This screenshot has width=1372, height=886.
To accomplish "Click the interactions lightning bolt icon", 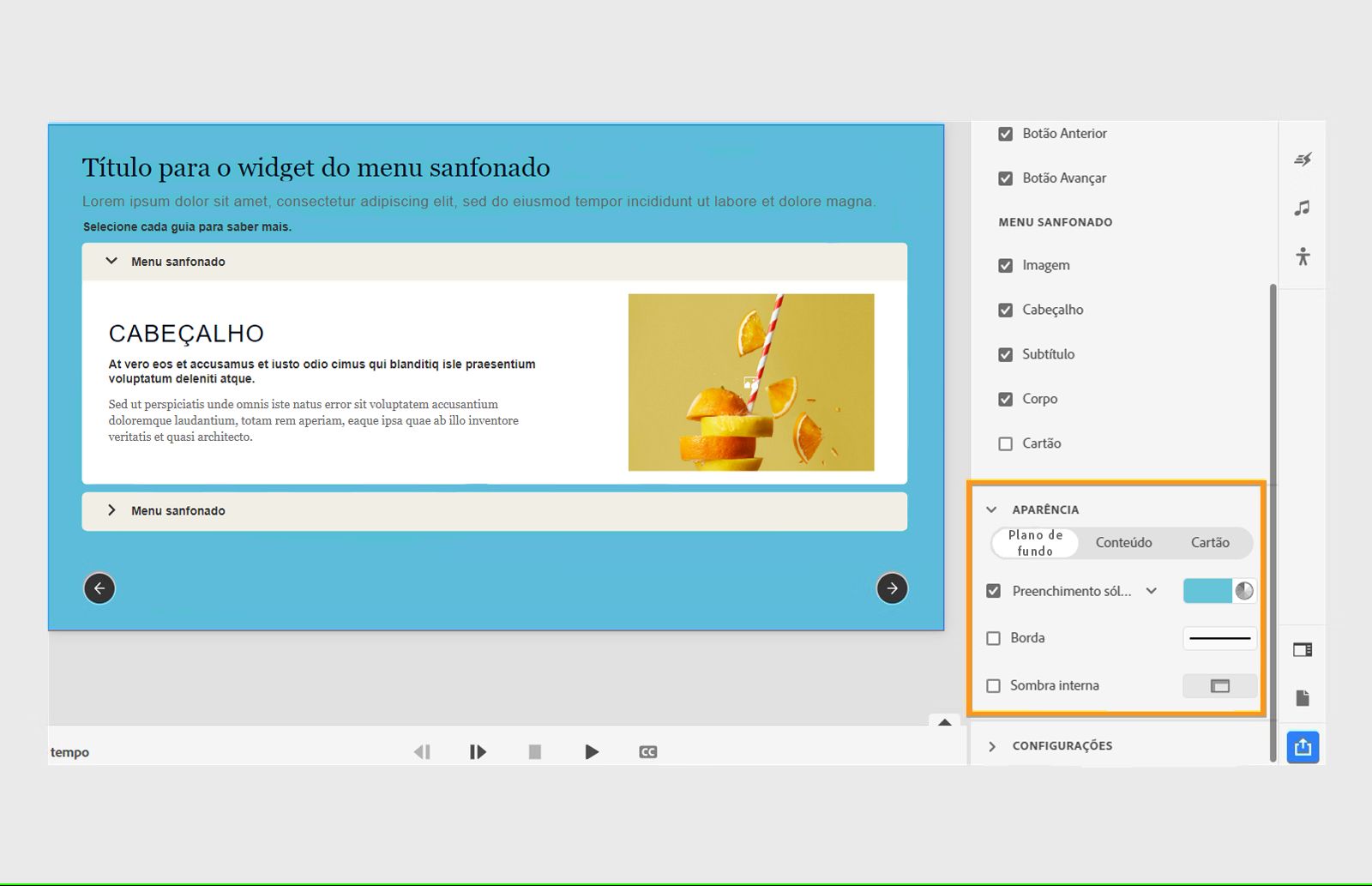I will point(1303,159).
